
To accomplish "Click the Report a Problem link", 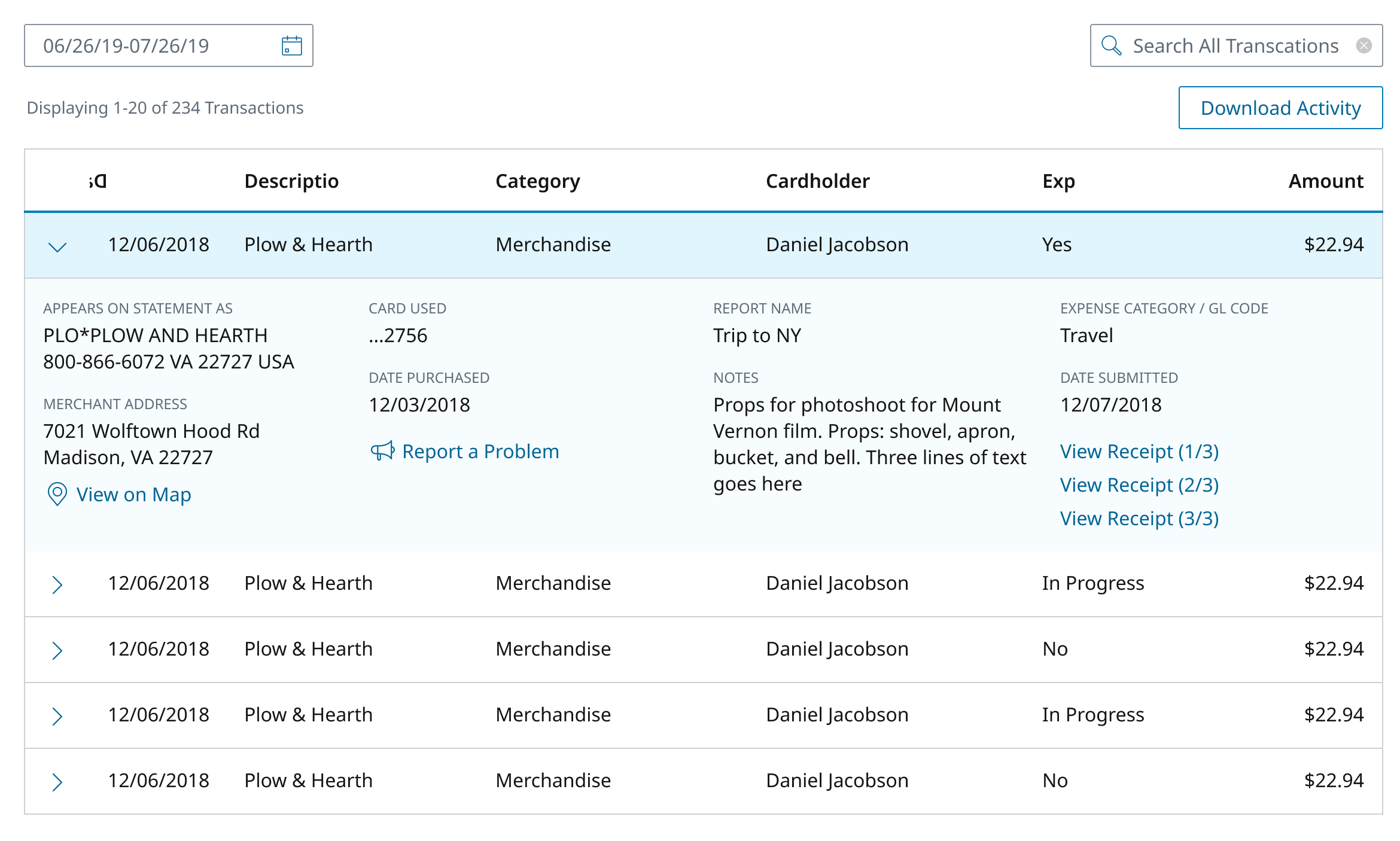I will click(481, 451).
